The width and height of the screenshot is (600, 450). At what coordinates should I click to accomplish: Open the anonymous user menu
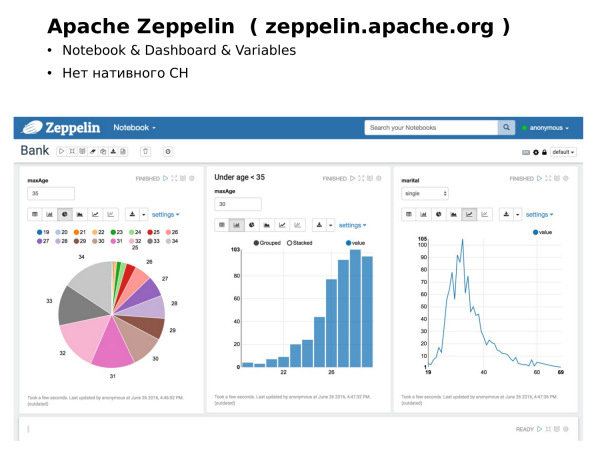click(546, 128)
